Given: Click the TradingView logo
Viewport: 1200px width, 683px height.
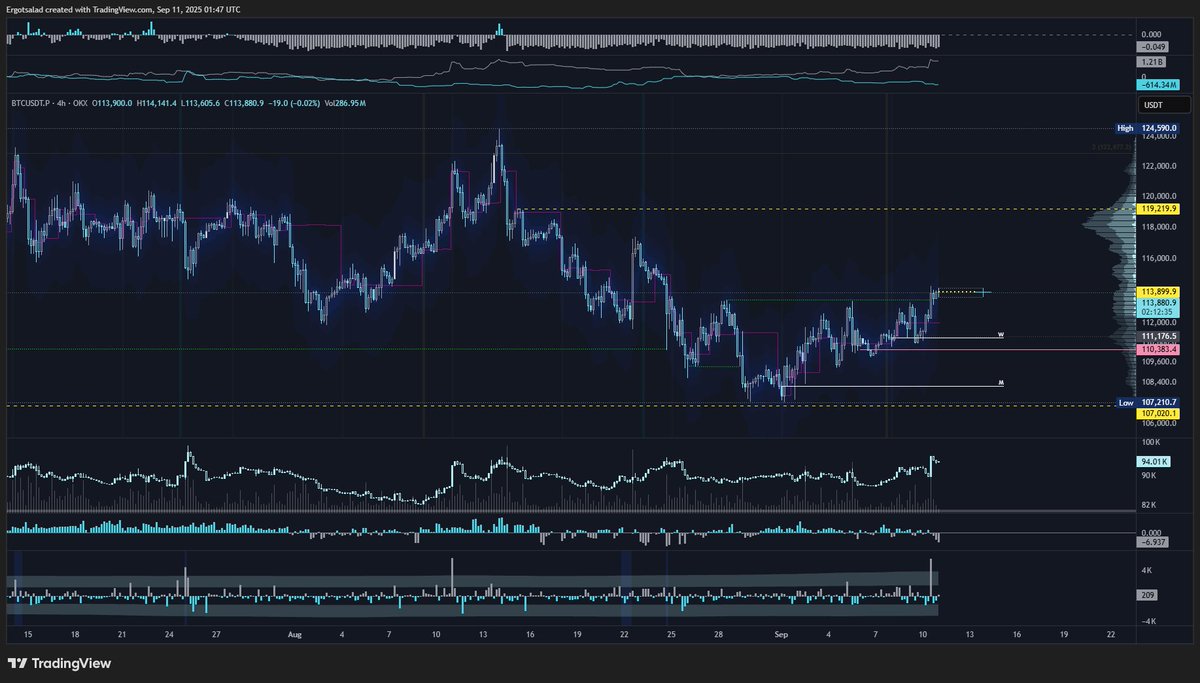Looking at the screenshot, I should click(x=60, y=663).
